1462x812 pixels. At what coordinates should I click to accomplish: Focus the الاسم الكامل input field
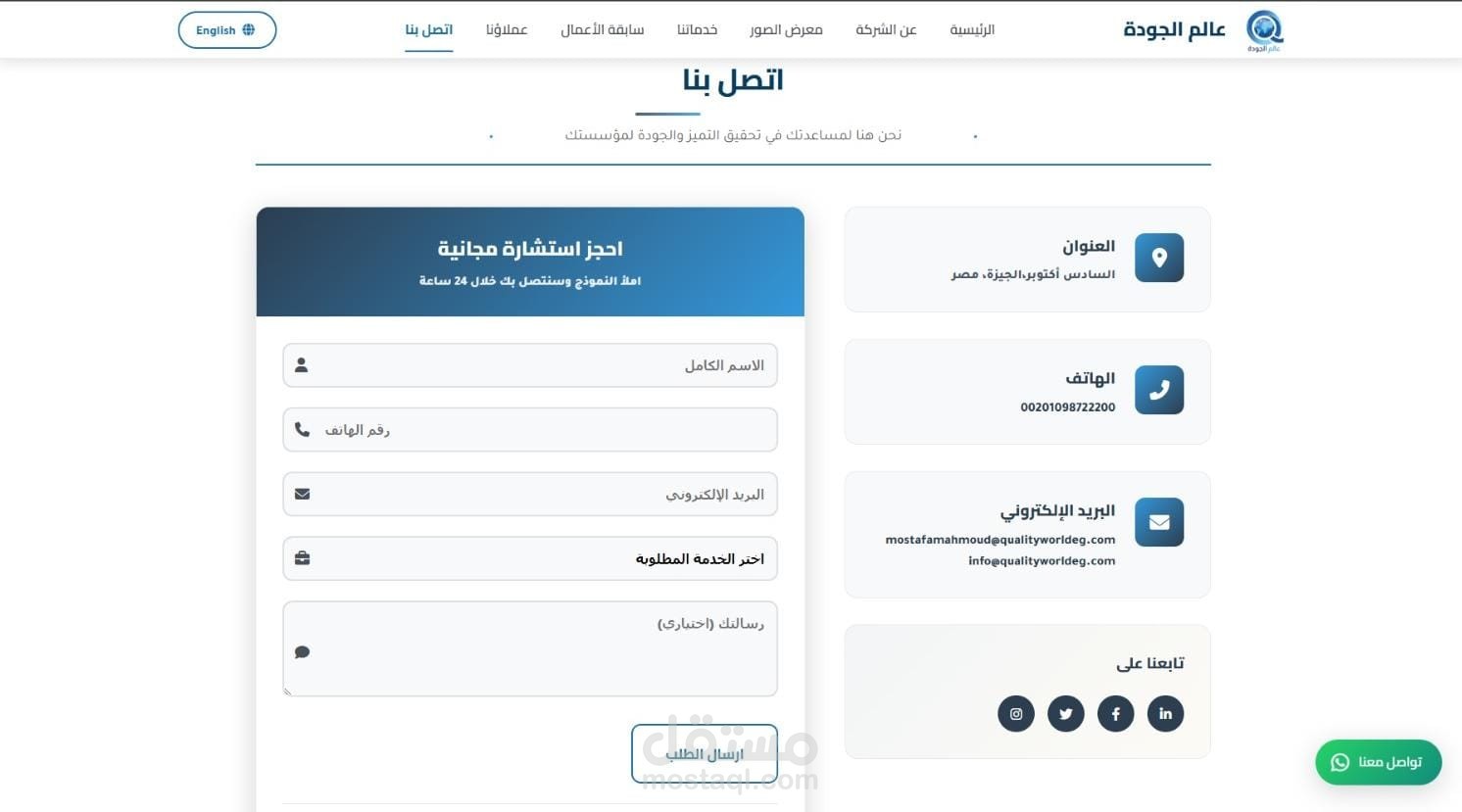click(x=530, y=365)
